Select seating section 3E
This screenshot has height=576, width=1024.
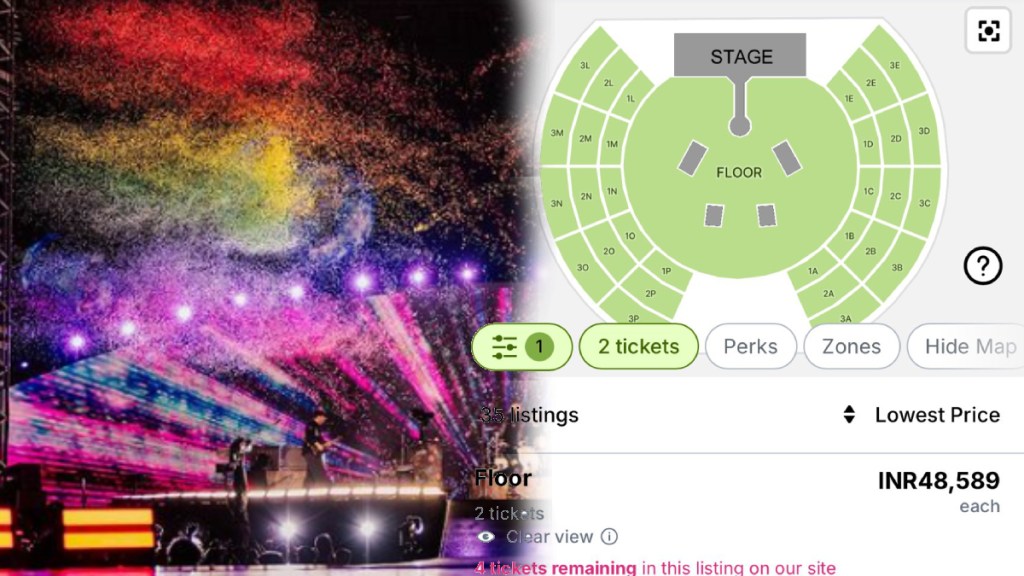coord(894,66)
